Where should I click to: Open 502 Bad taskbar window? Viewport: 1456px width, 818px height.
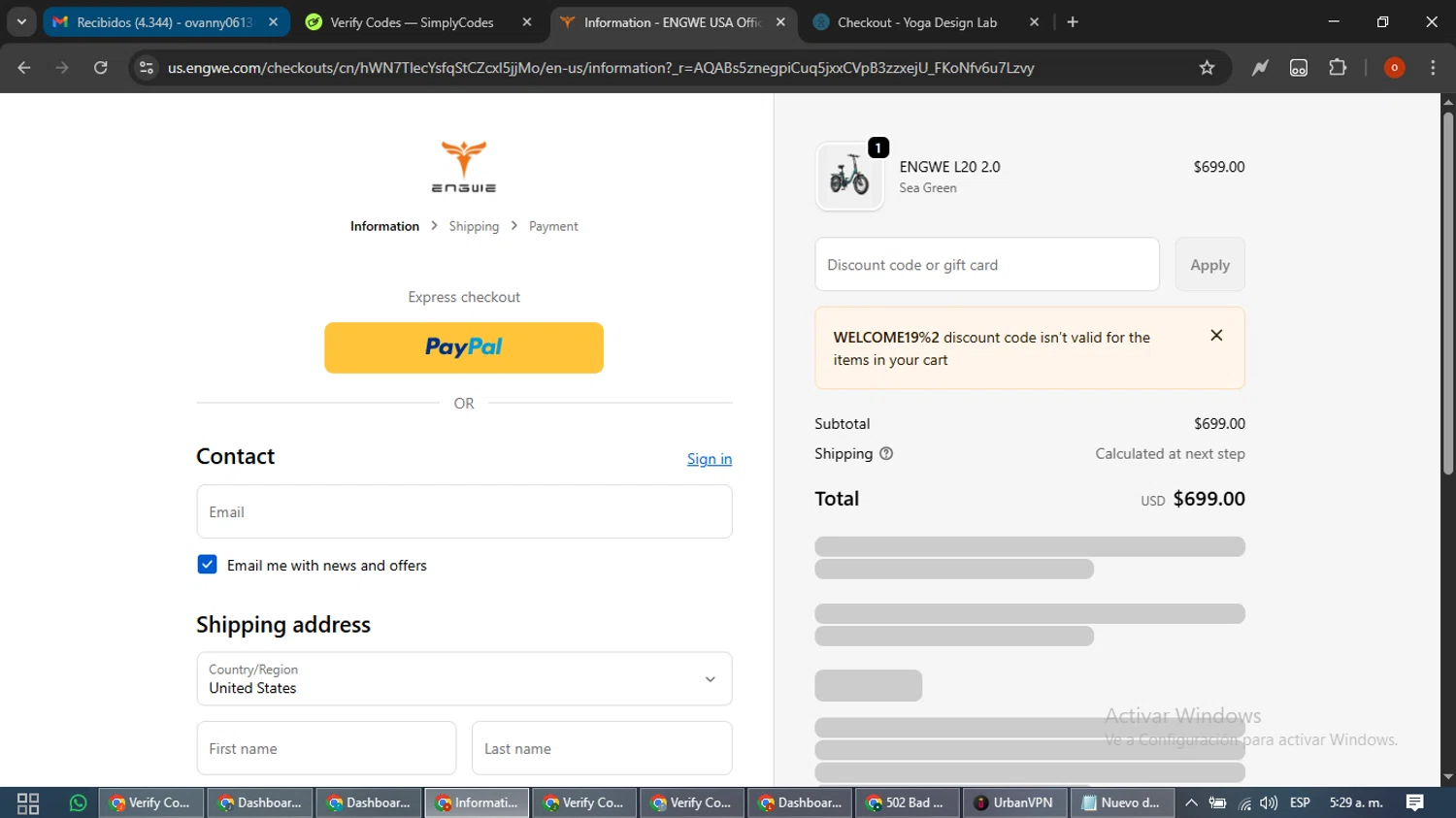pos(907,802)
